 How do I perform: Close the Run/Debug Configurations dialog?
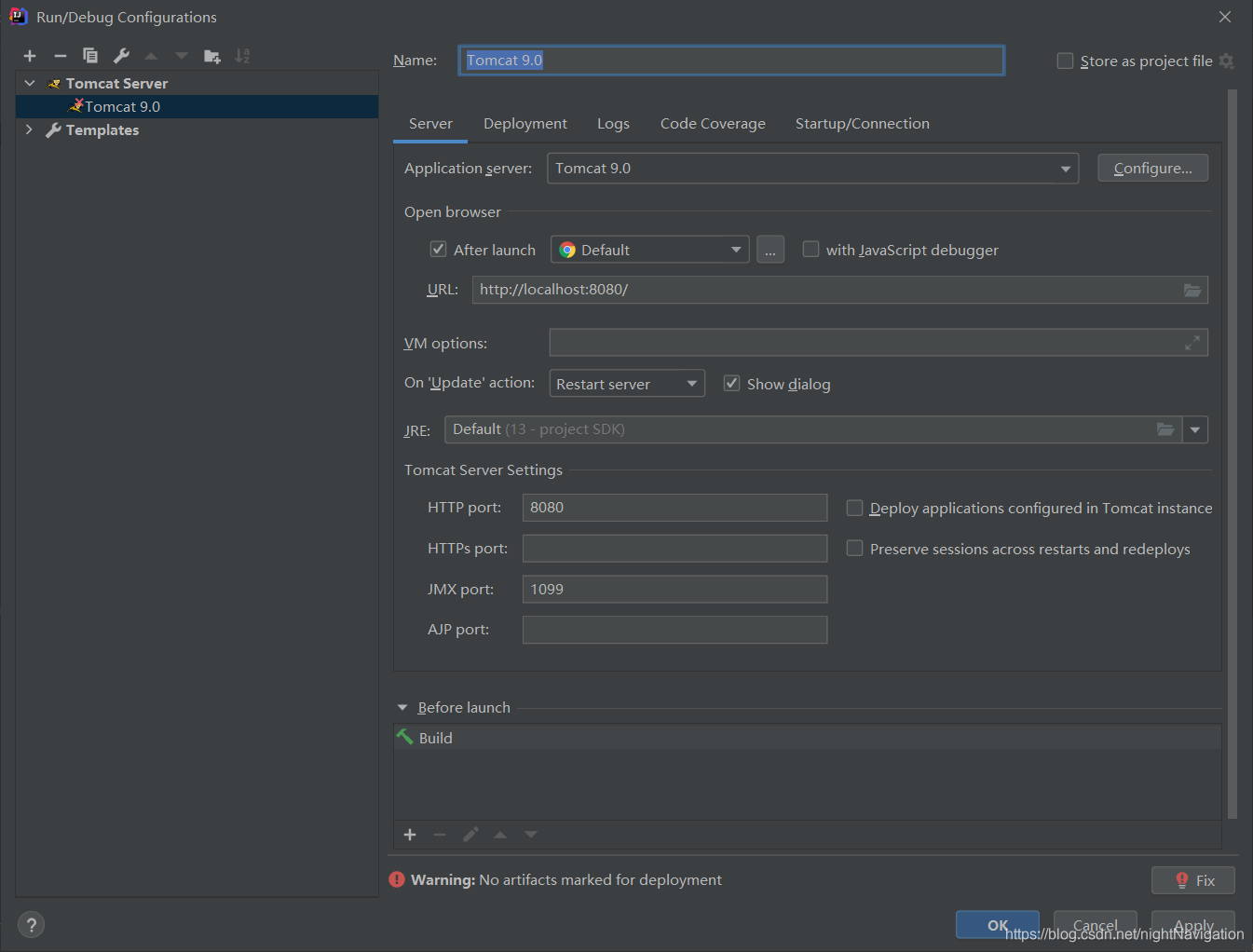[1225, 17]
